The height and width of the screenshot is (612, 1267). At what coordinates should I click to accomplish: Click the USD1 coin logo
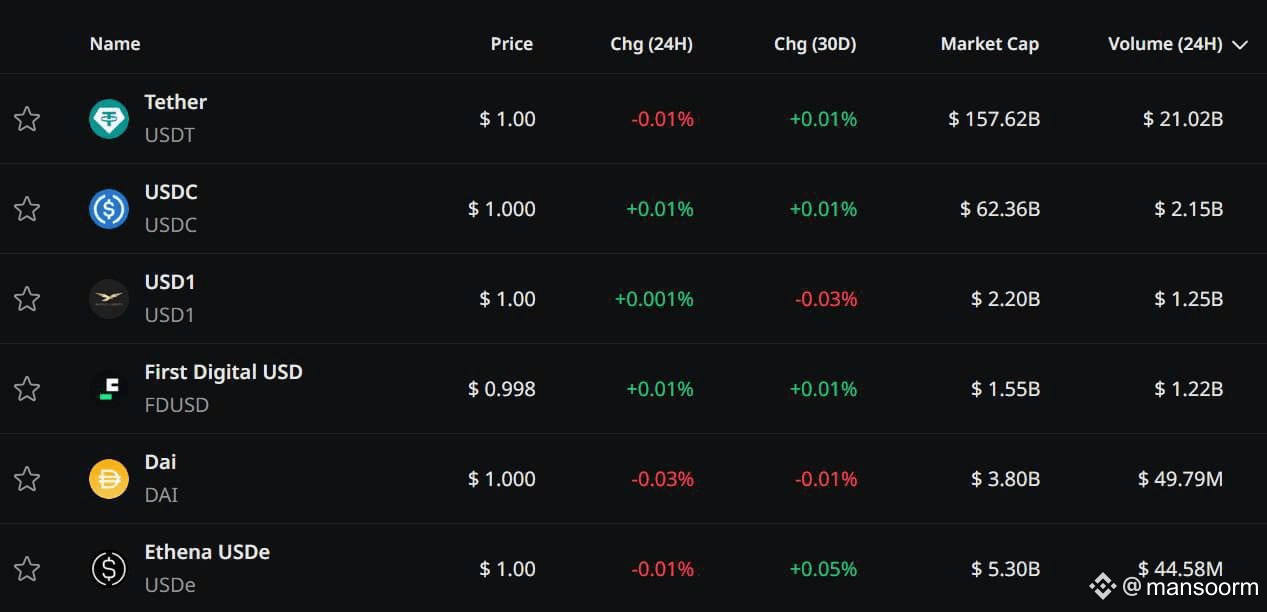click(109, 299)
